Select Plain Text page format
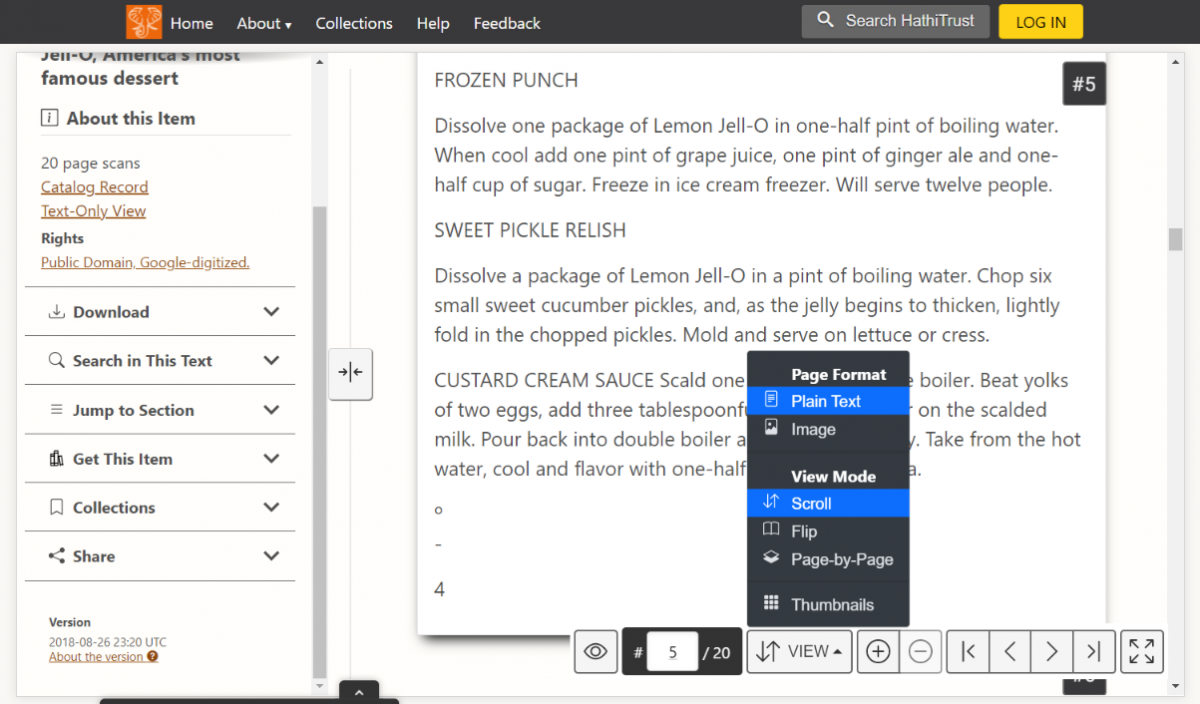This screenshot has height=704, width=1200. coord(828,401)
